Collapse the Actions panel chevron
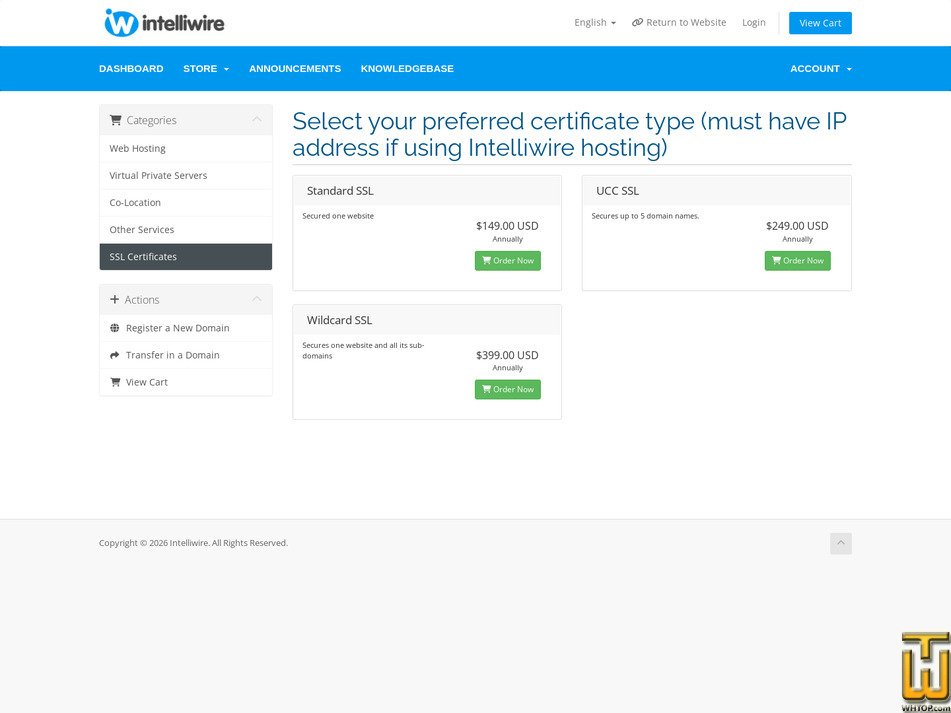The width and height of the screenshot is (951, 713). 257,299
